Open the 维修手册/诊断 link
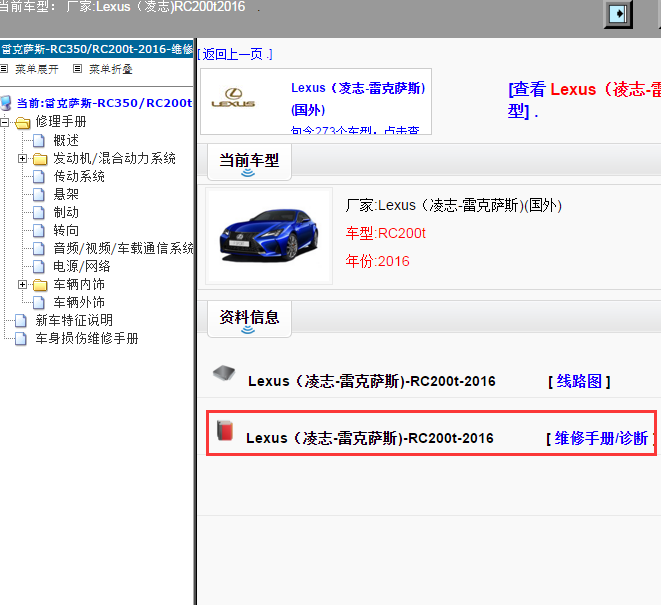Image resolution: width=661 pixels, height=605 pixels. pyautogui.click(x=601, y=438)
